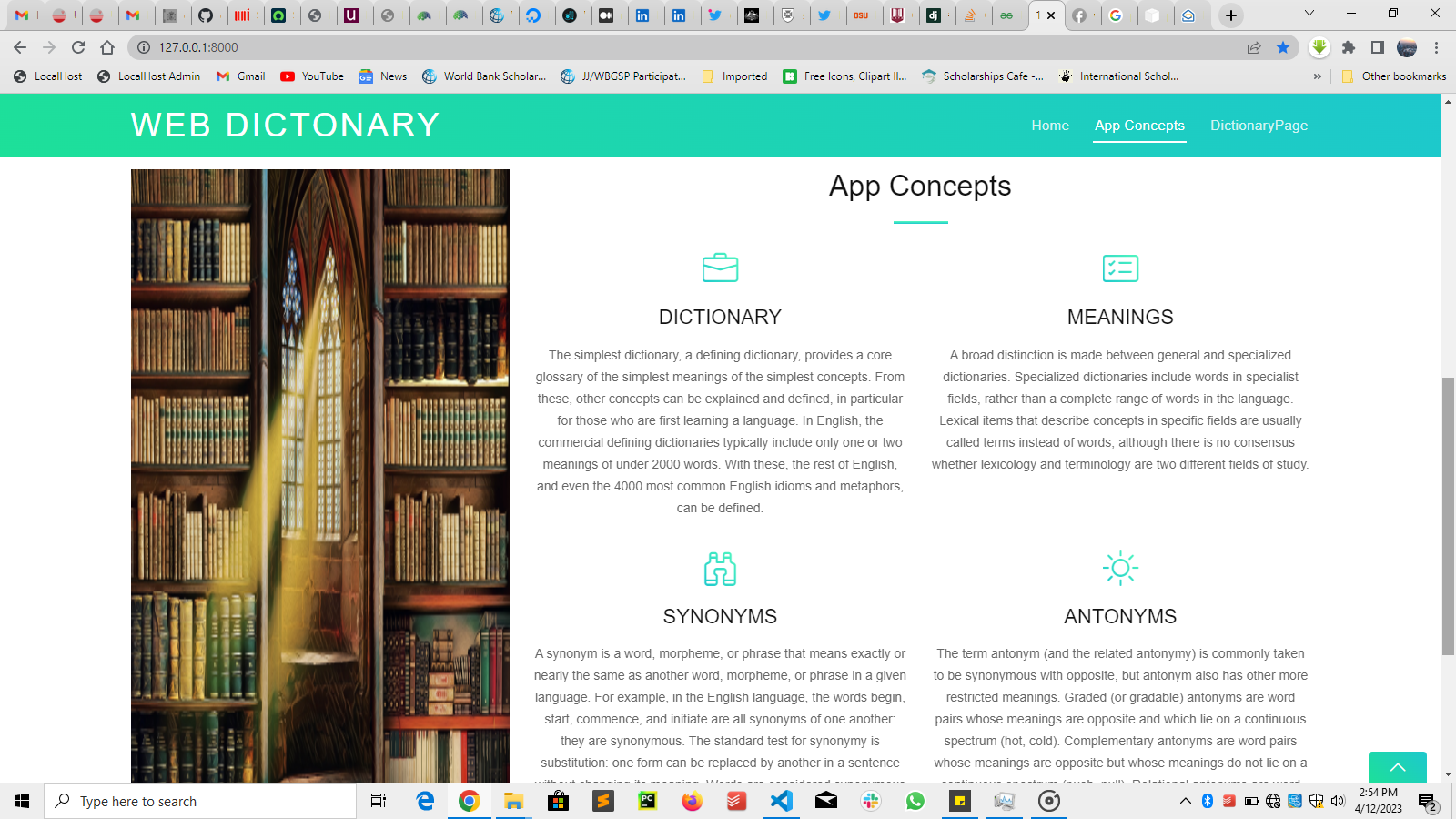Share this page from the address bar
Screen dimensions: 1456x819
[1254, 47]
